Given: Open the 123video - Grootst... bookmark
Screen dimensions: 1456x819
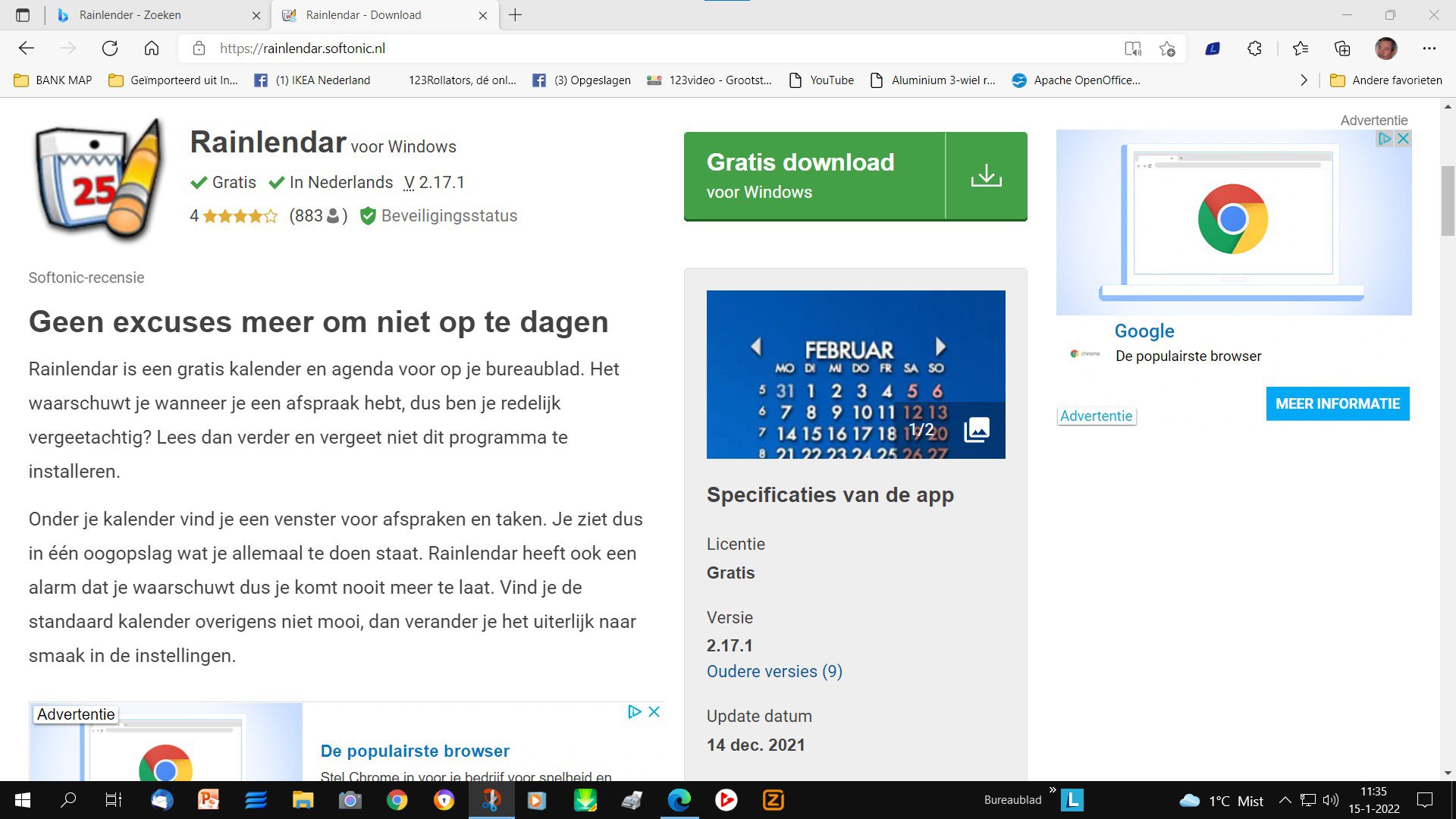Looking at the screenshot, I should 709,80.
